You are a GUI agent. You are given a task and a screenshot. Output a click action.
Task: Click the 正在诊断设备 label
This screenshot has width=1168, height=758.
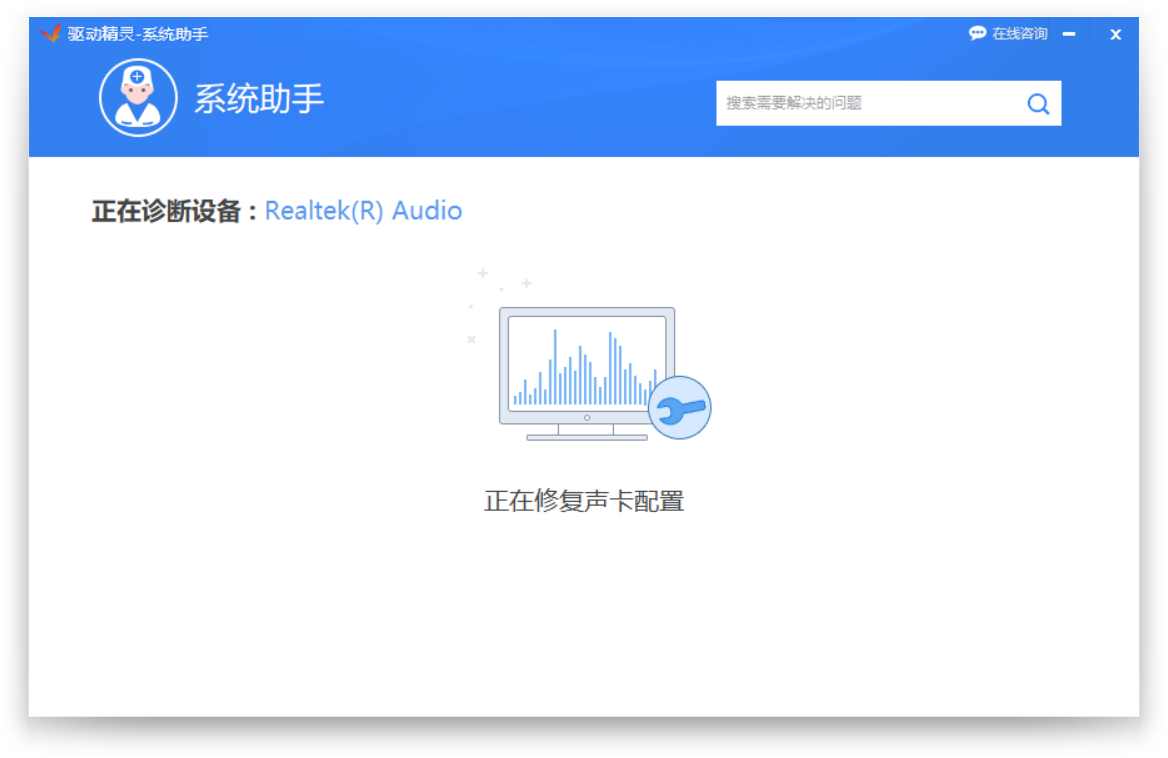[173, 211]
